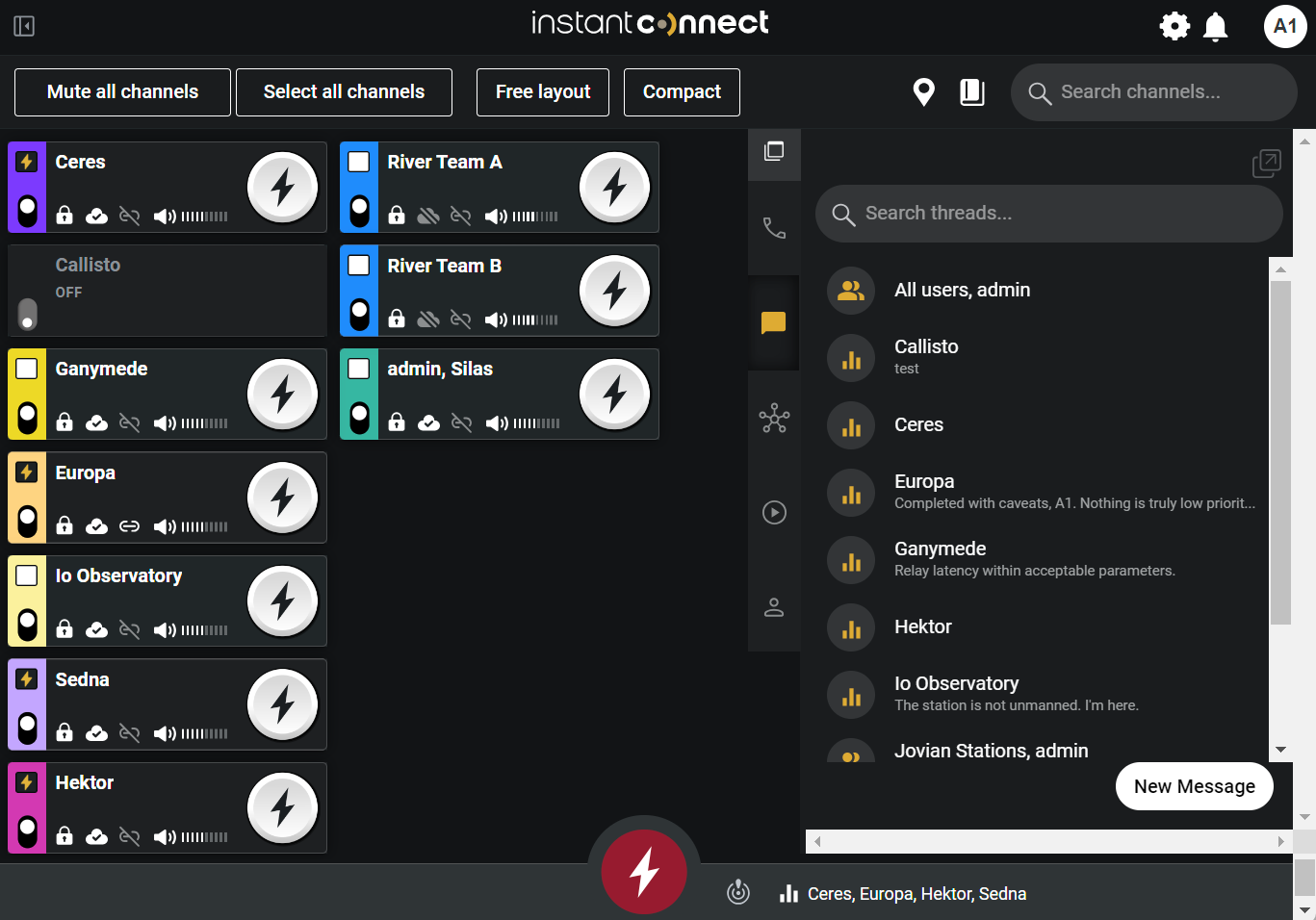1316x920 pixels.
Task: Open the settings gear
Action: click(1174, 26)
